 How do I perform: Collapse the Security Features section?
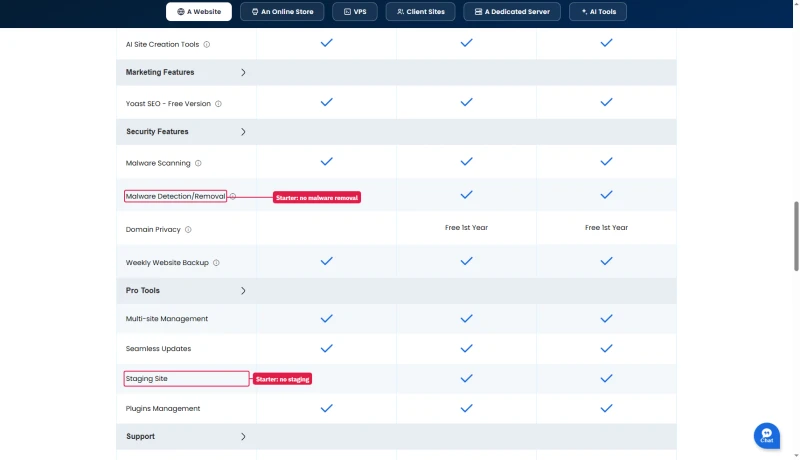(243, 132)
